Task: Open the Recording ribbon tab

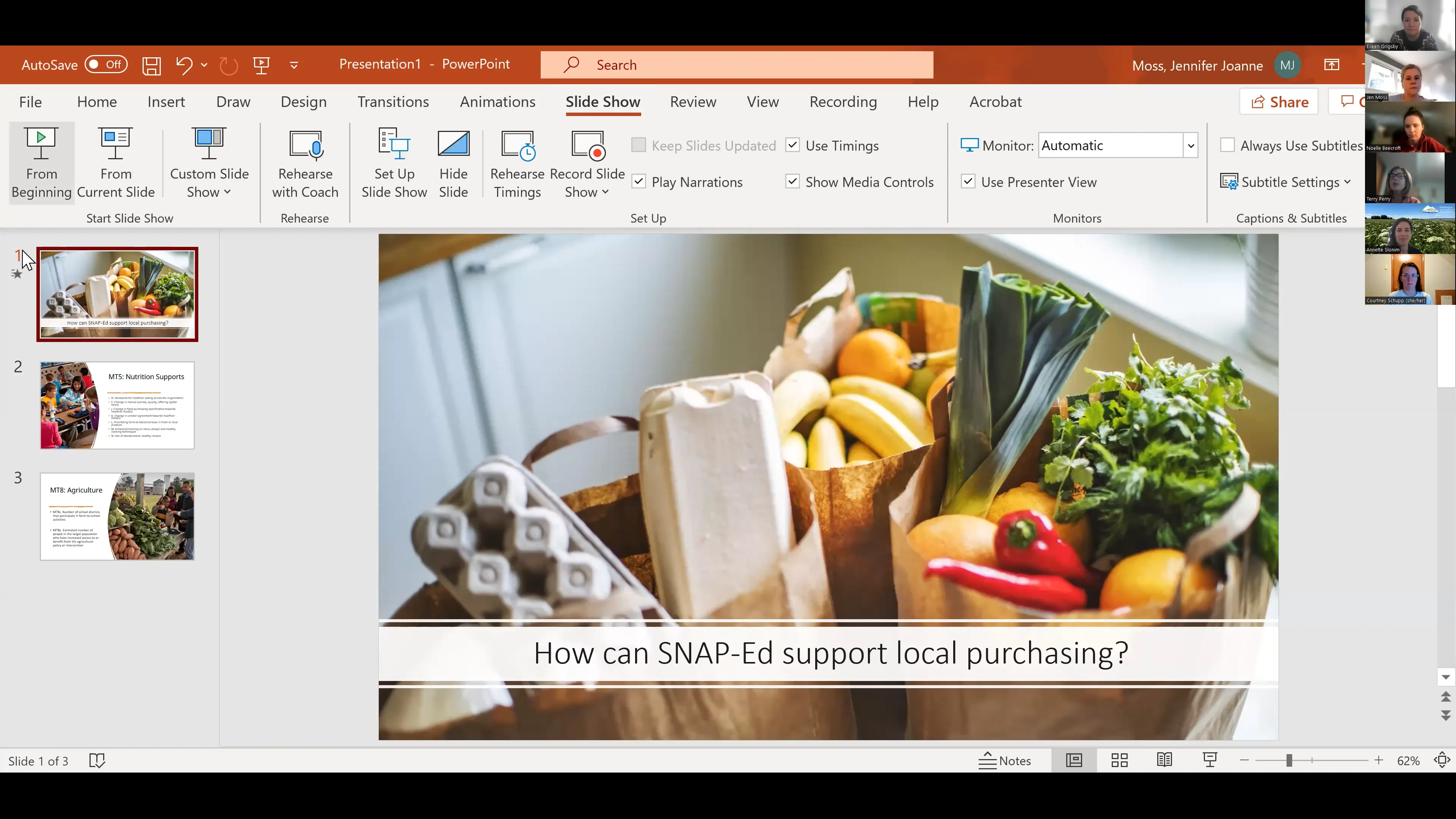Action: pyautogui.click(x=843, y=102)
